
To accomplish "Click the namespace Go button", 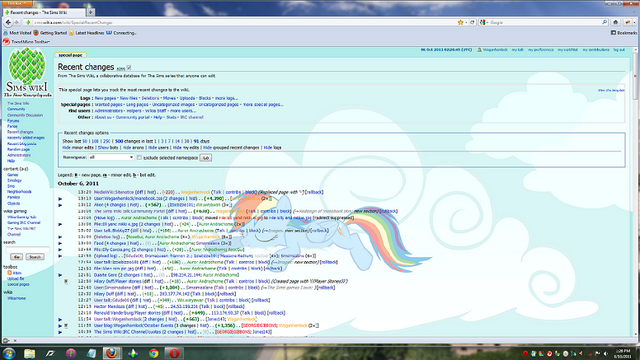I will coord(206,158).
